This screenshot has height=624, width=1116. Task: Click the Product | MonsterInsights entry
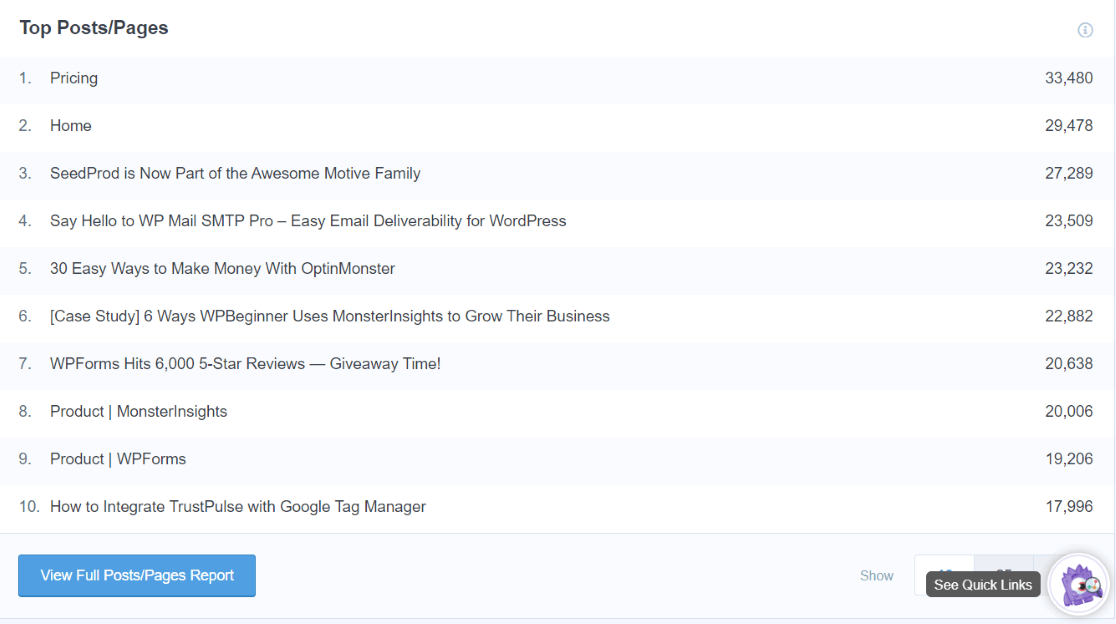coord(138,412)
